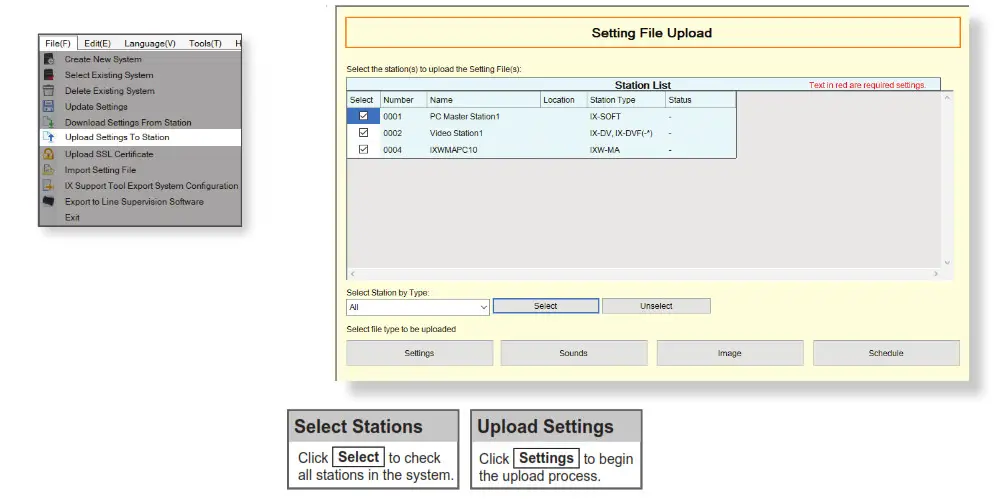Image resolution: width=1001 pixels, height=499 pixels.
Task: Click the Select button under the station list
Action: (546, 306)
